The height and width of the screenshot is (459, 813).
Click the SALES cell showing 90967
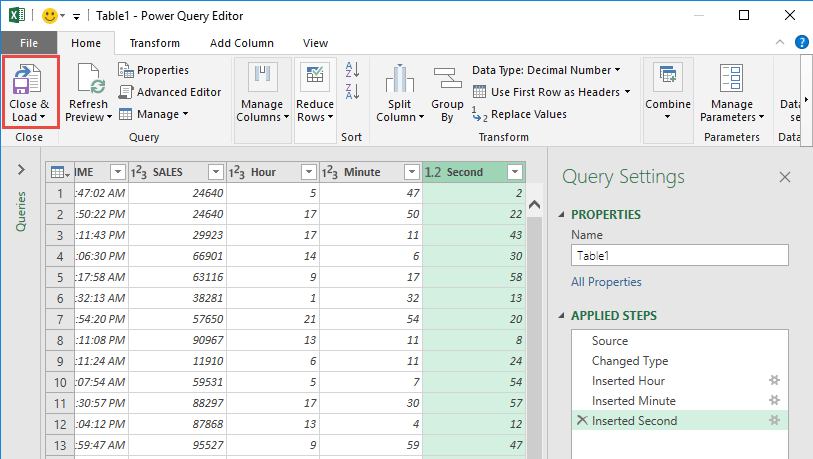pyautogui.click(x=177, y=340)
